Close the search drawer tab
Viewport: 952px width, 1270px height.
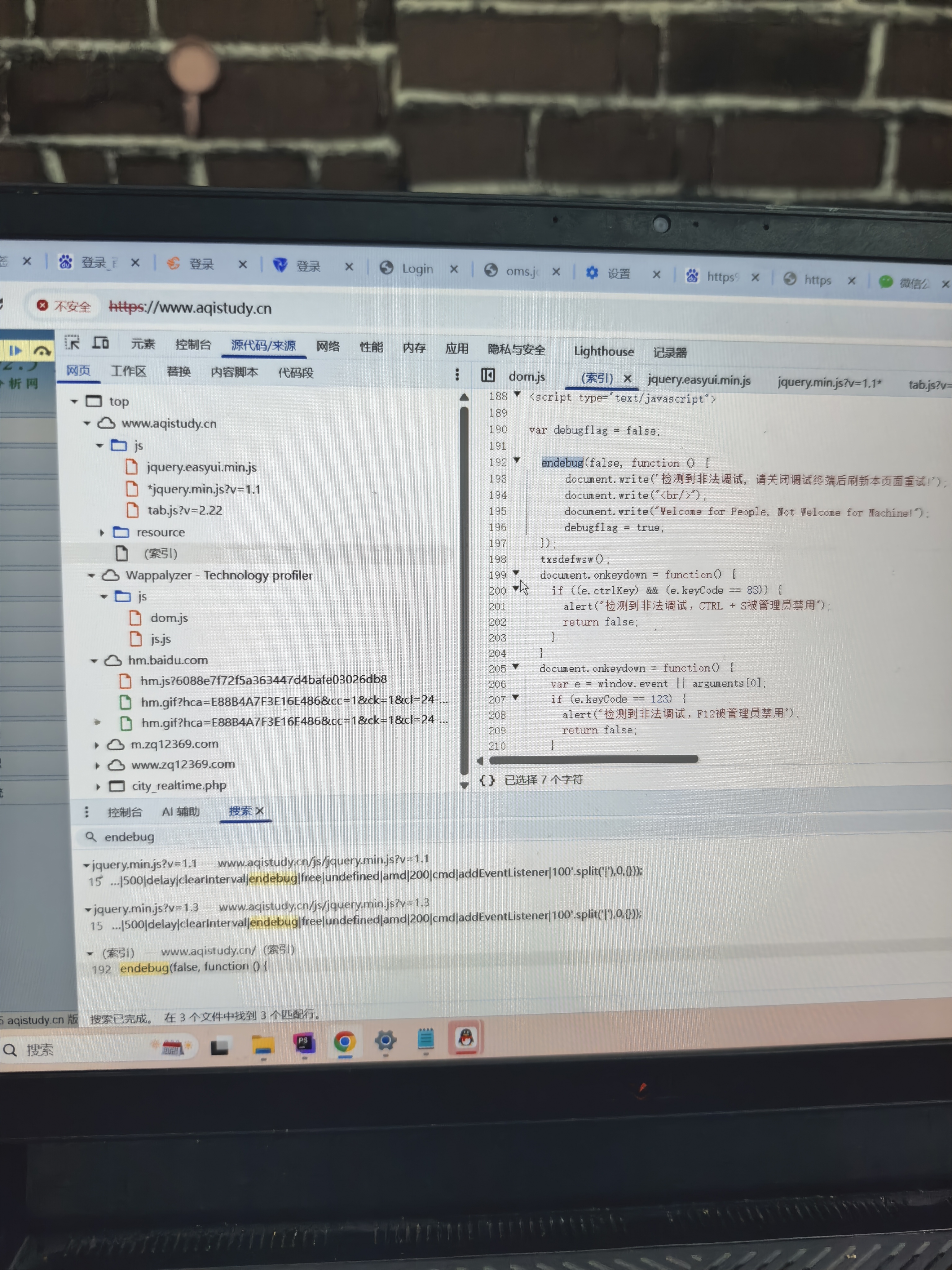260,811
